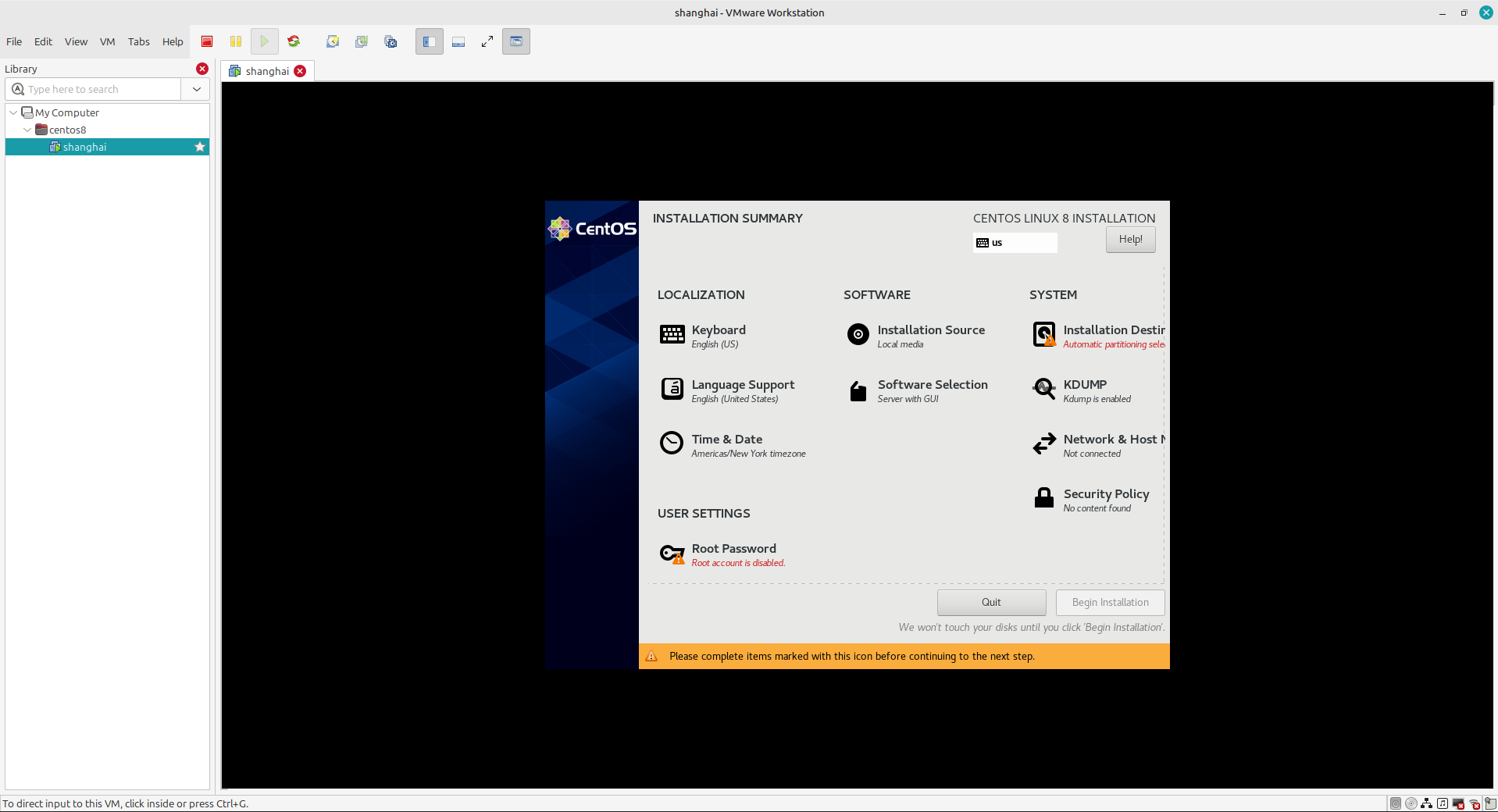Click the orange warning message bar
The width and height of the screenshot is (1498, 812).
(x=904, y=656)
